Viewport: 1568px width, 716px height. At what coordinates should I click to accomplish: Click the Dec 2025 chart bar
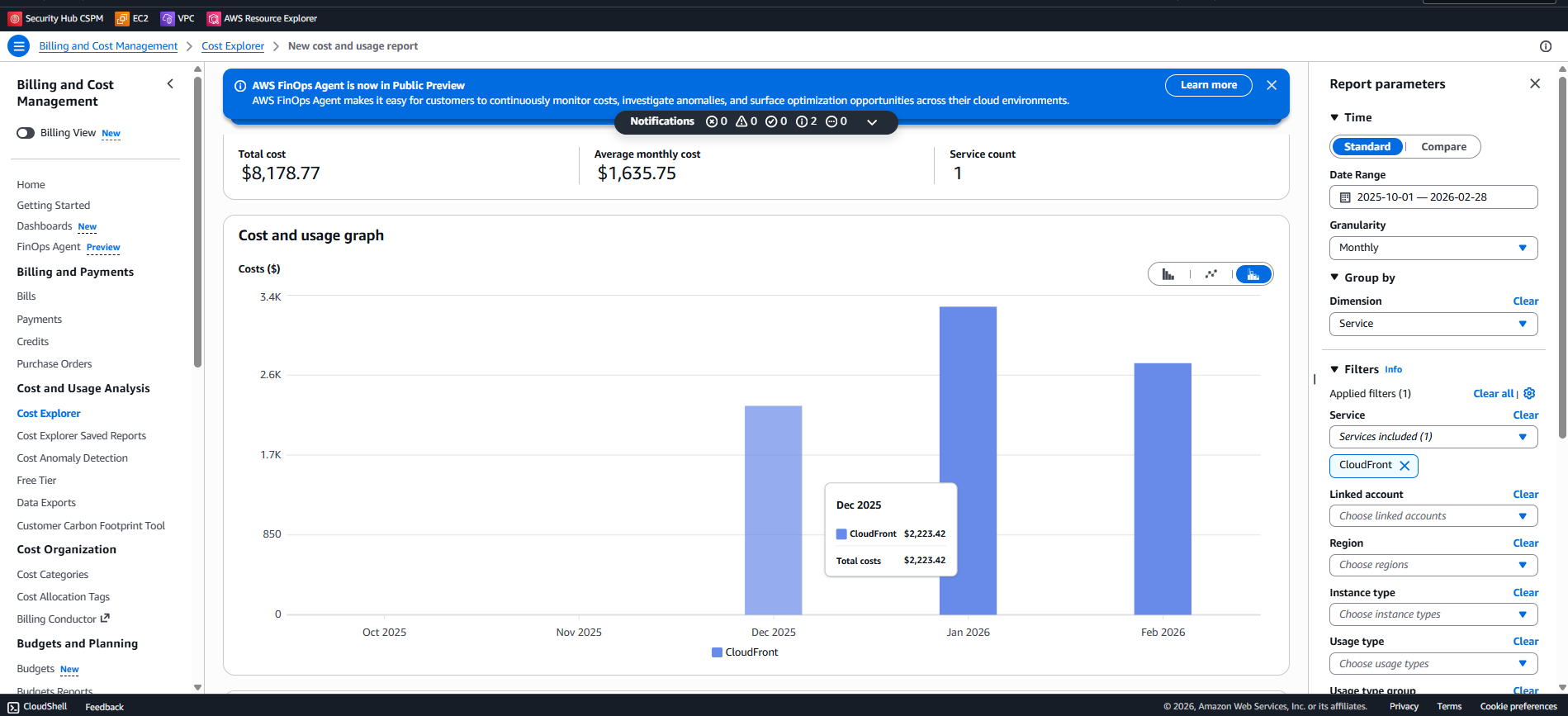click(x=773, y=510)
